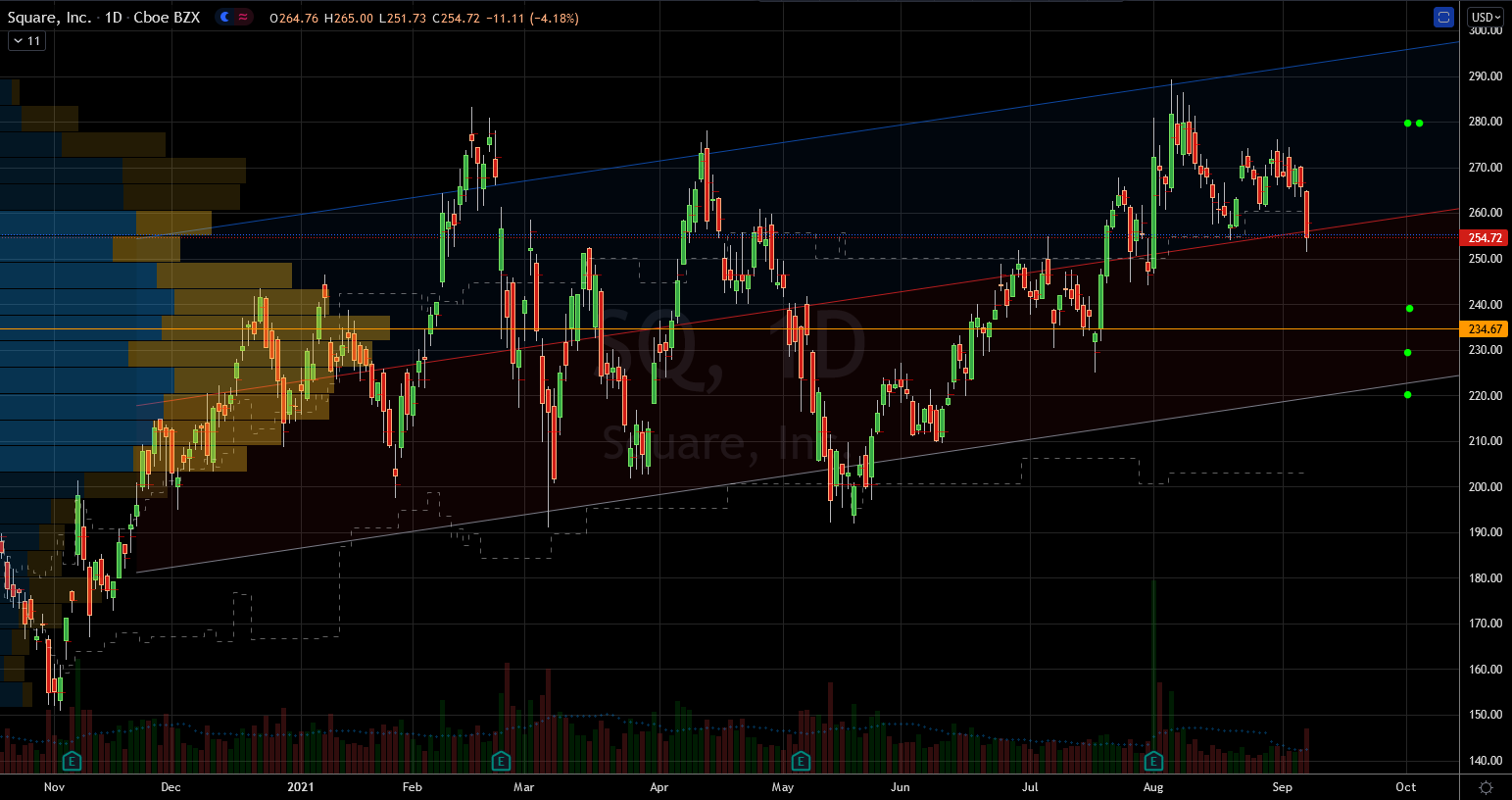Click the 180.00 price axis label
This screenshot has height=800, width=1512.
click(x=1486, y=578)
